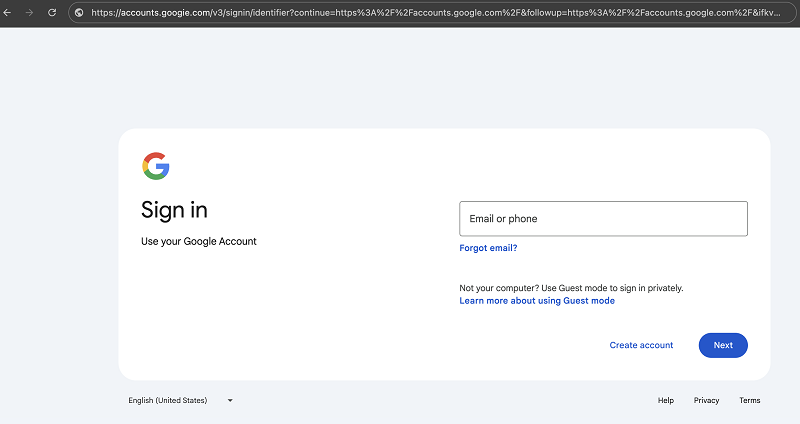Open the Privacy link in footer

(x=706, y=401)
